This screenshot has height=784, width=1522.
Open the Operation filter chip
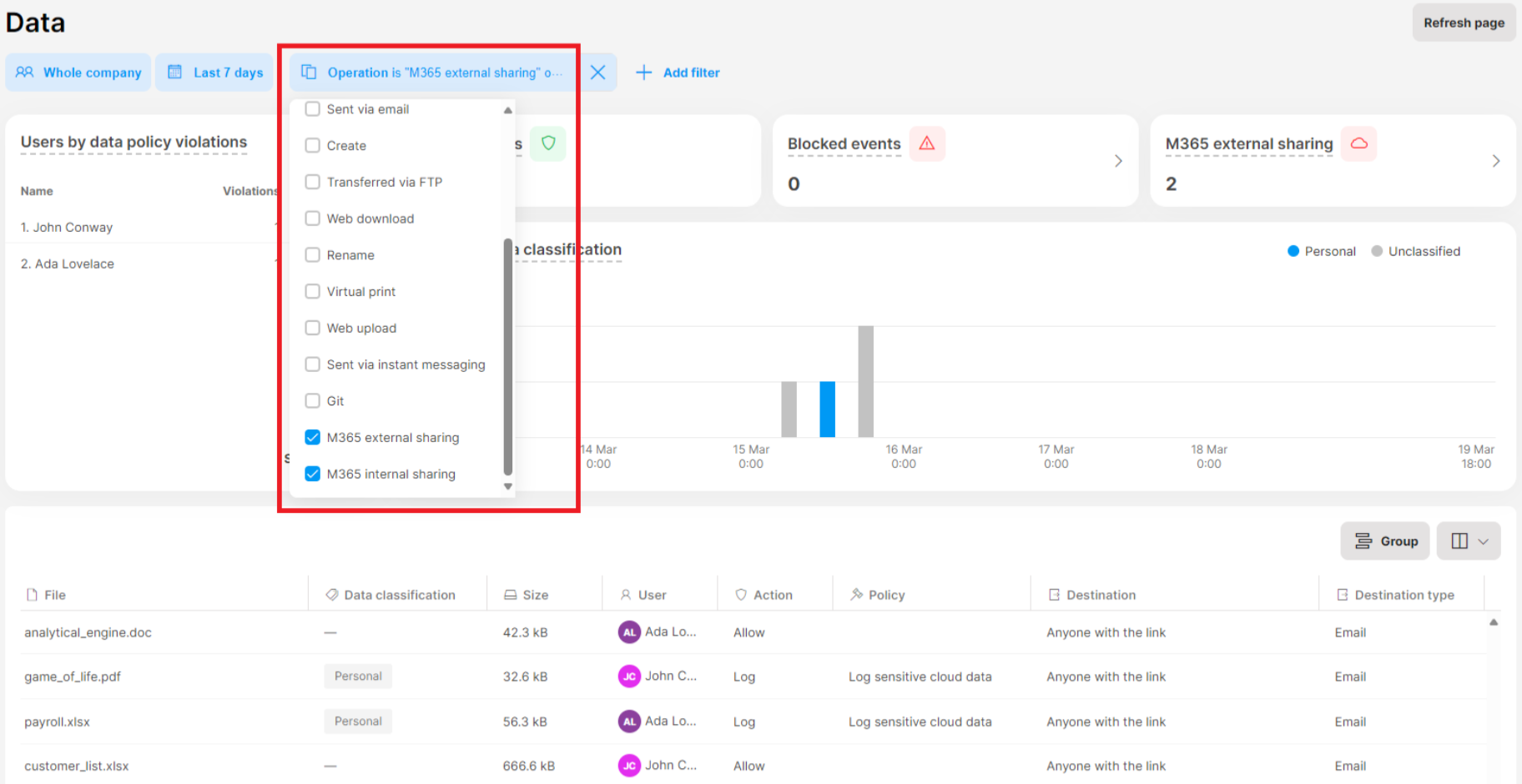point(431,73)
